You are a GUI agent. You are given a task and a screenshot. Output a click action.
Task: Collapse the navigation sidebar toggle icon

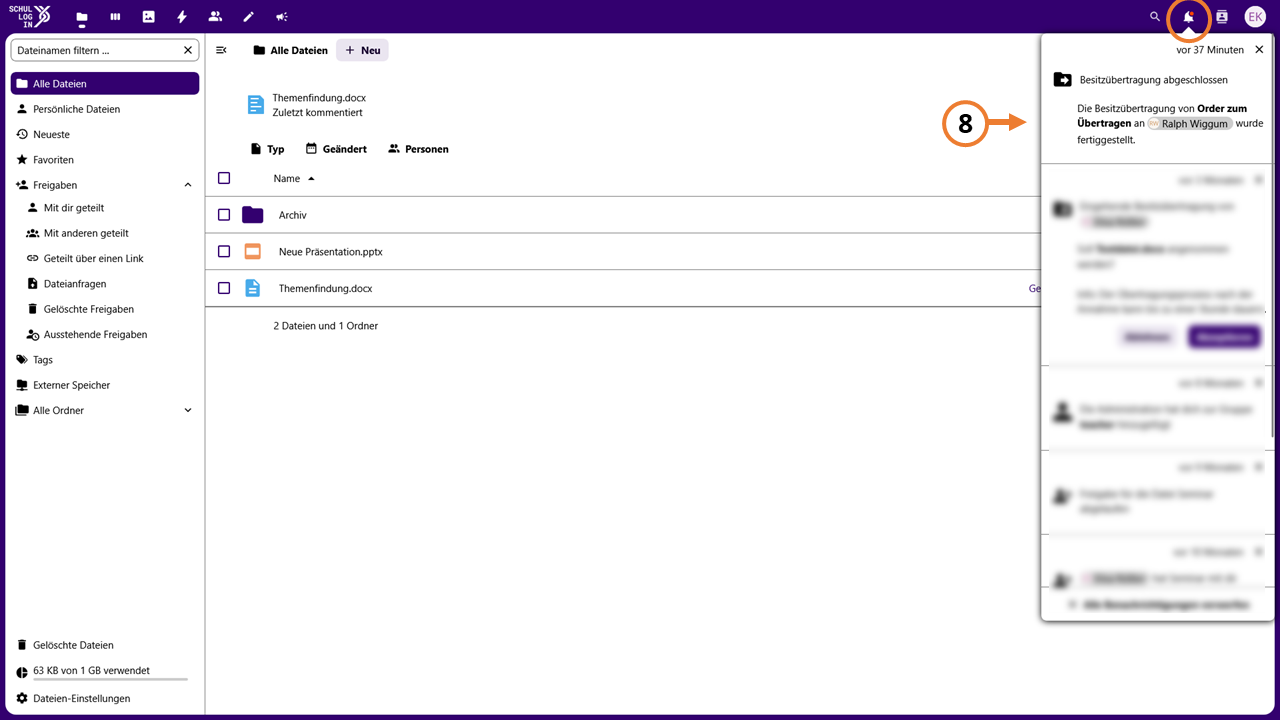222,50
